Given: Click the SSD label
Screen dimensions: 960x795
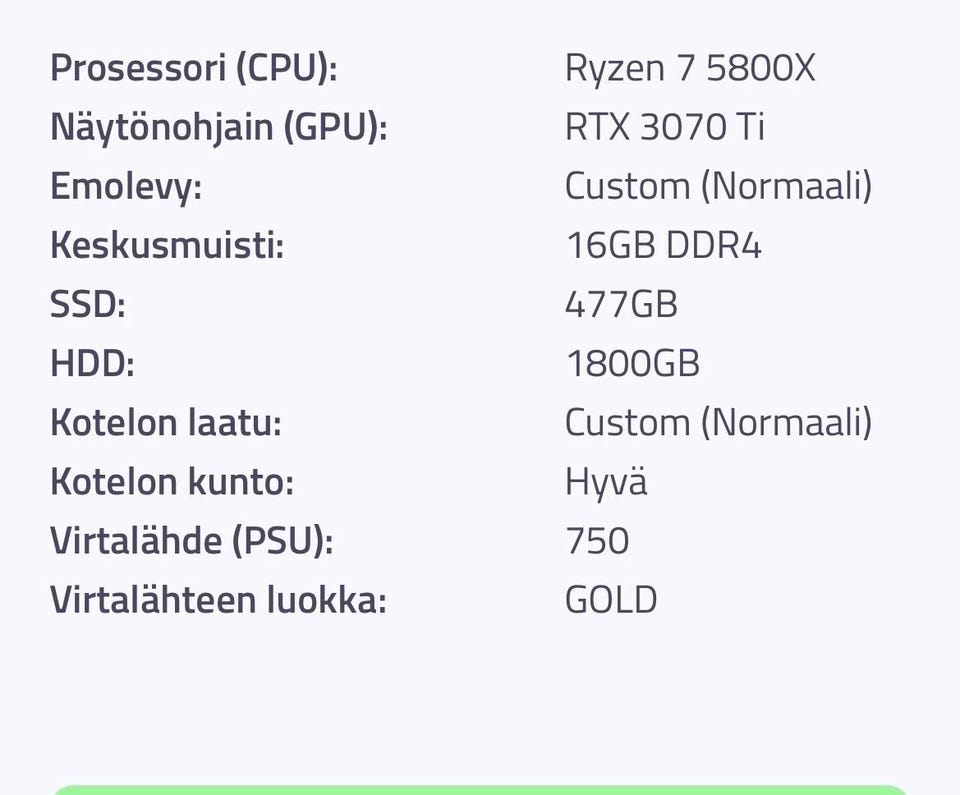Looking at the screenshot, I should pos(88,304).
